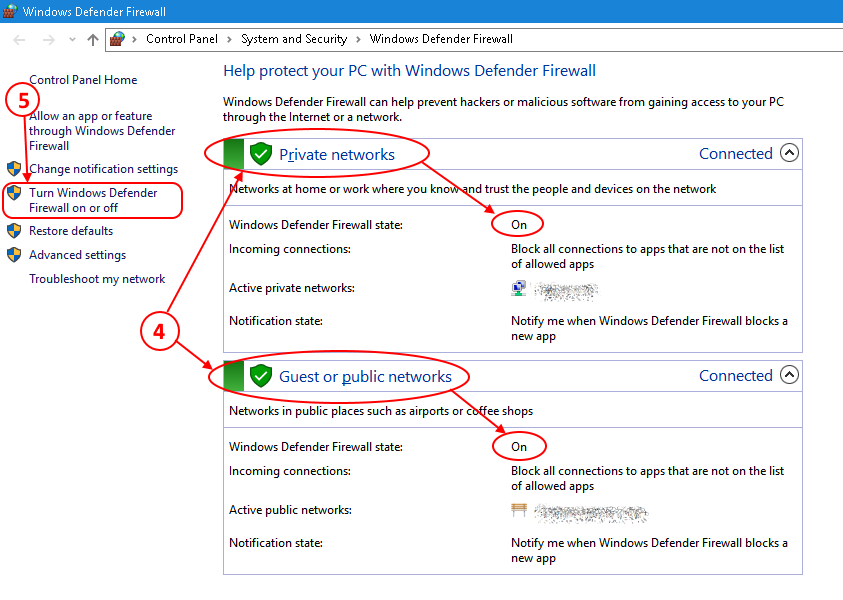843x600 pixels.
Task: Click the firewall icon in the title bar
Action: (10, 11)
